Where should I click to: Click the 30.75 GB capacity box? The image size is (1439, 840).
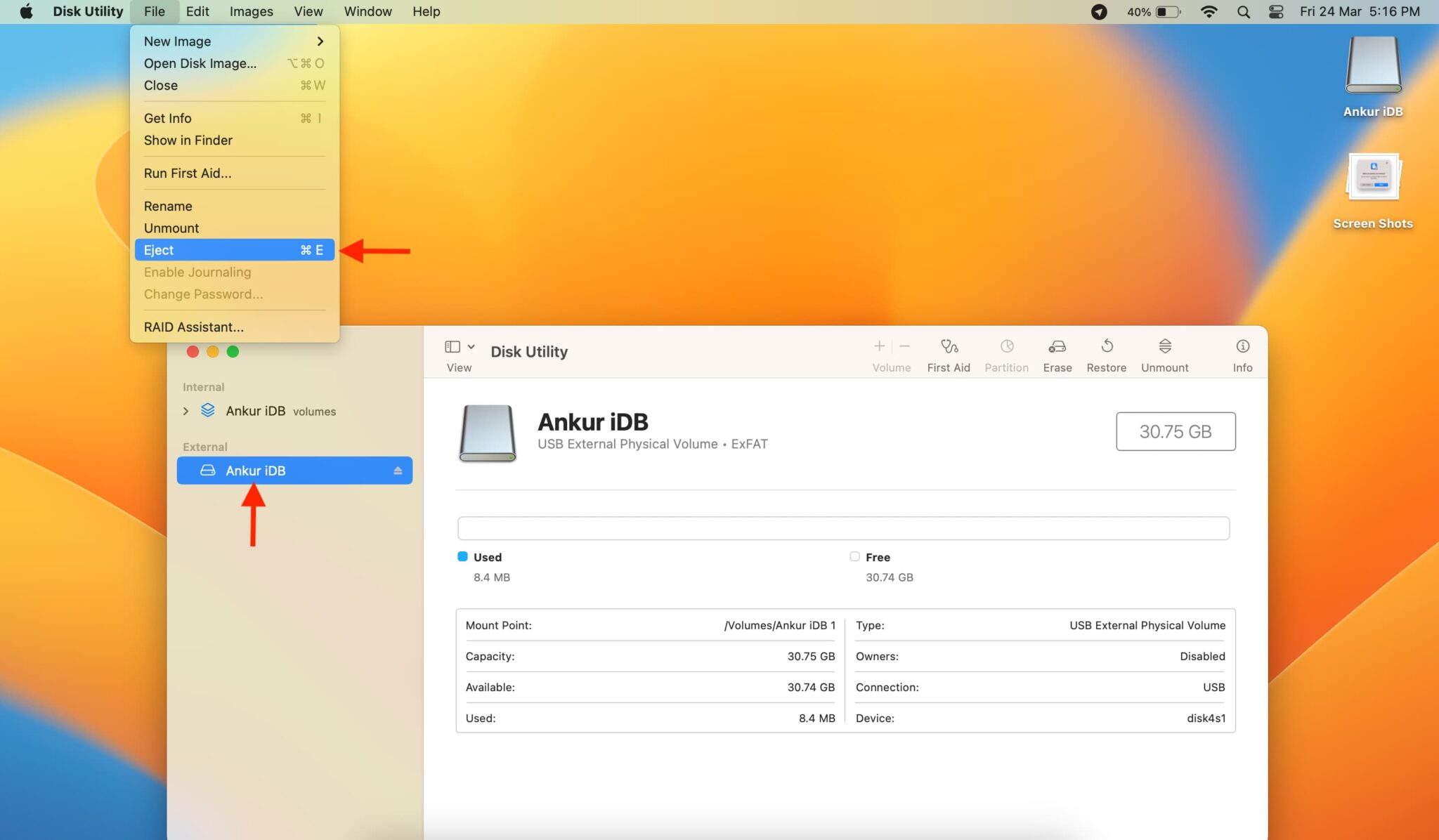point(1176,431)
